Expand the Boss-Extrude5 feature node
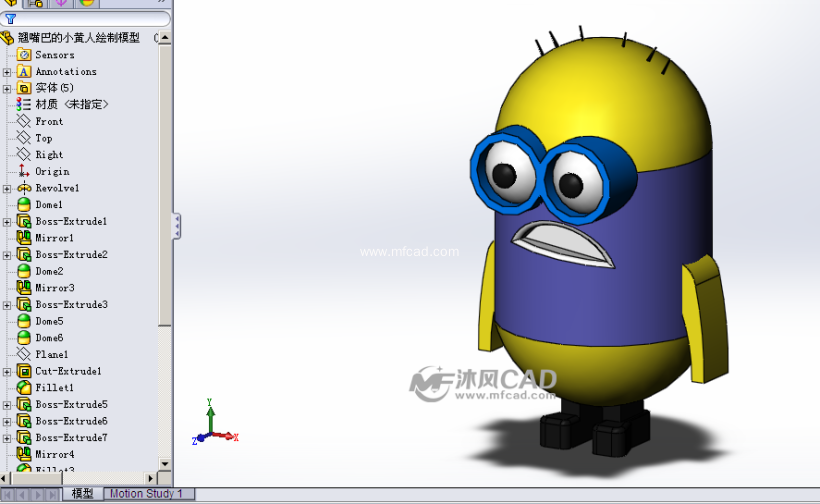820x504 pixels. (x=8, y=405)
